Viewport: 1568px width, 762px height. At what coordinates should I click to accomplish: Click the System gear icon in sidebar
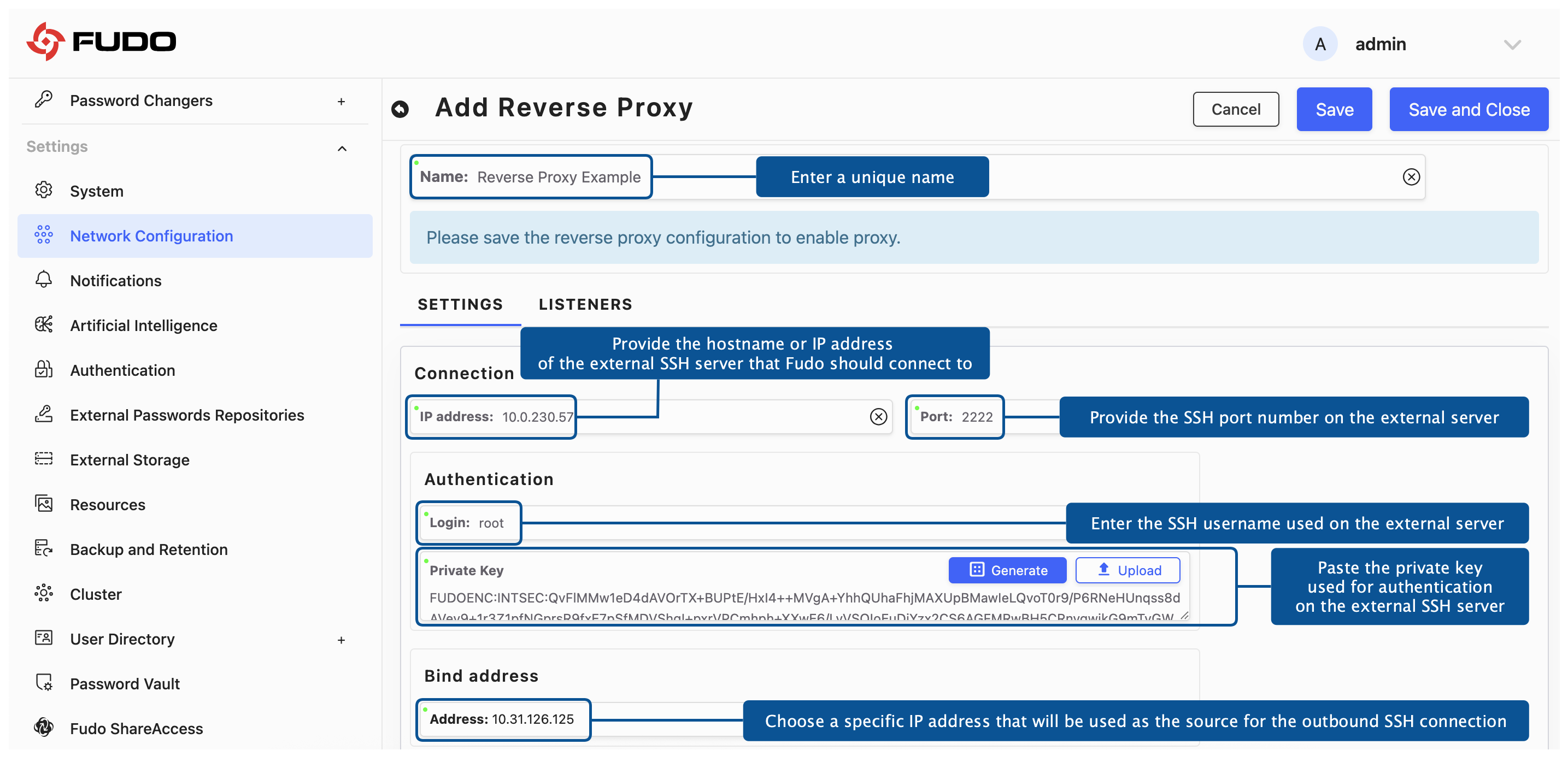44,190
